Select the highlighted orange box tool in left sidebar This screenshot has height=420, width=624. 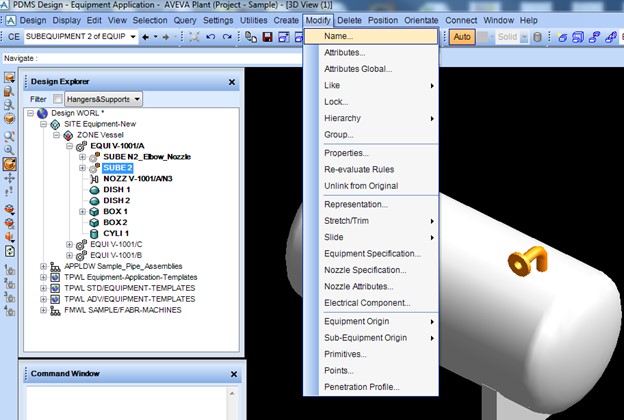[x=9, y=163]
